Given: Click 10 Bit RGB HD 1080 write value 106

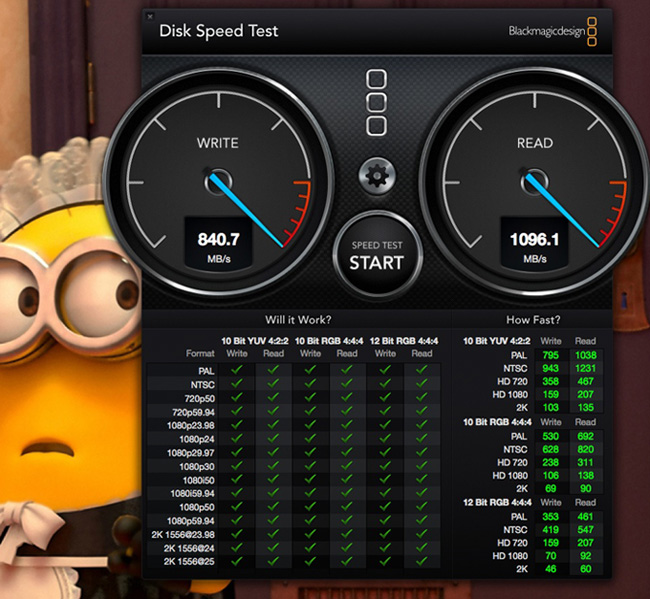Looking at the screenshot, I should click(x=551, y=475).
